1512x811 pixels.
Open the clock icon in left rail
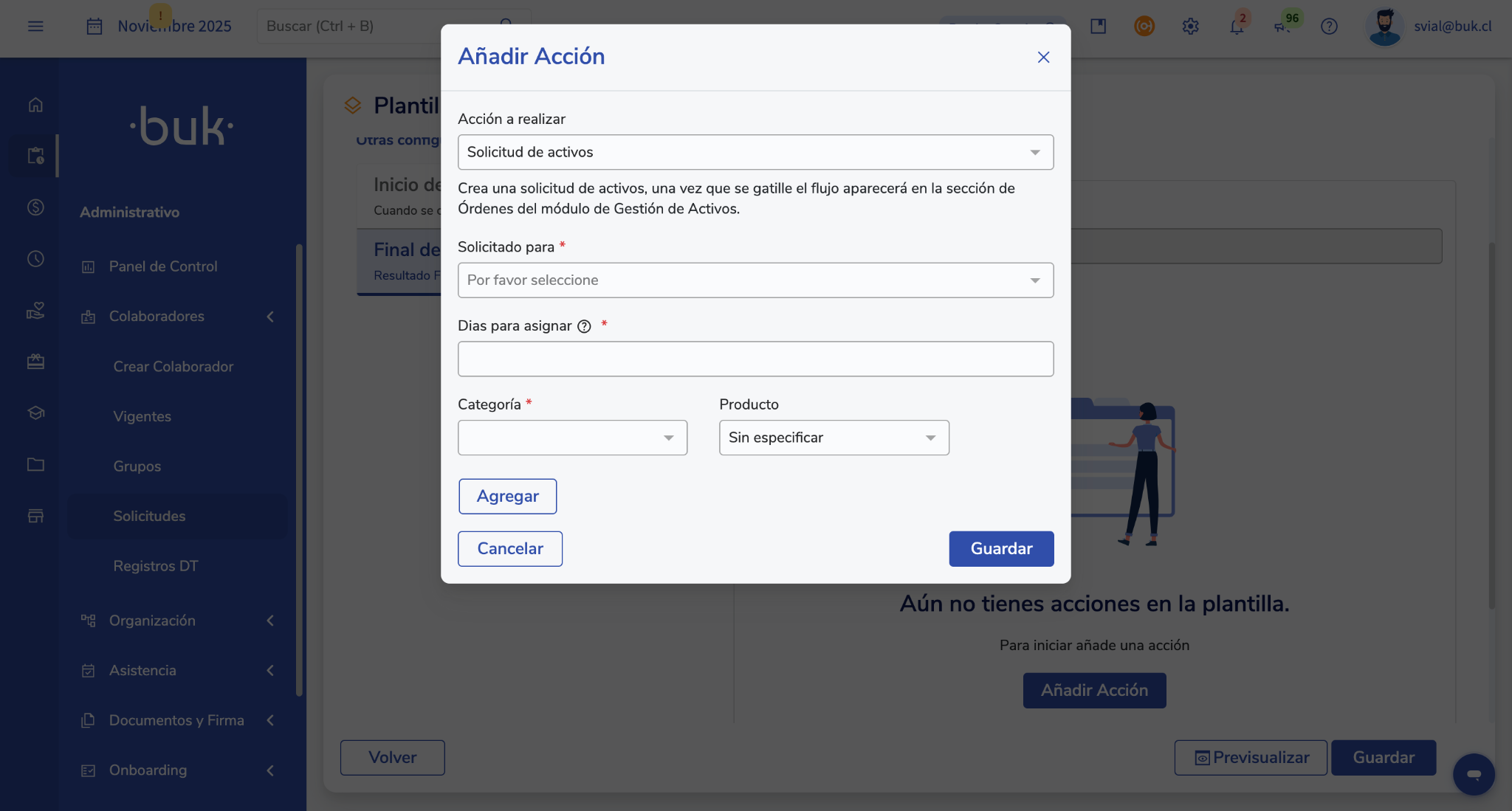point(35,259)
